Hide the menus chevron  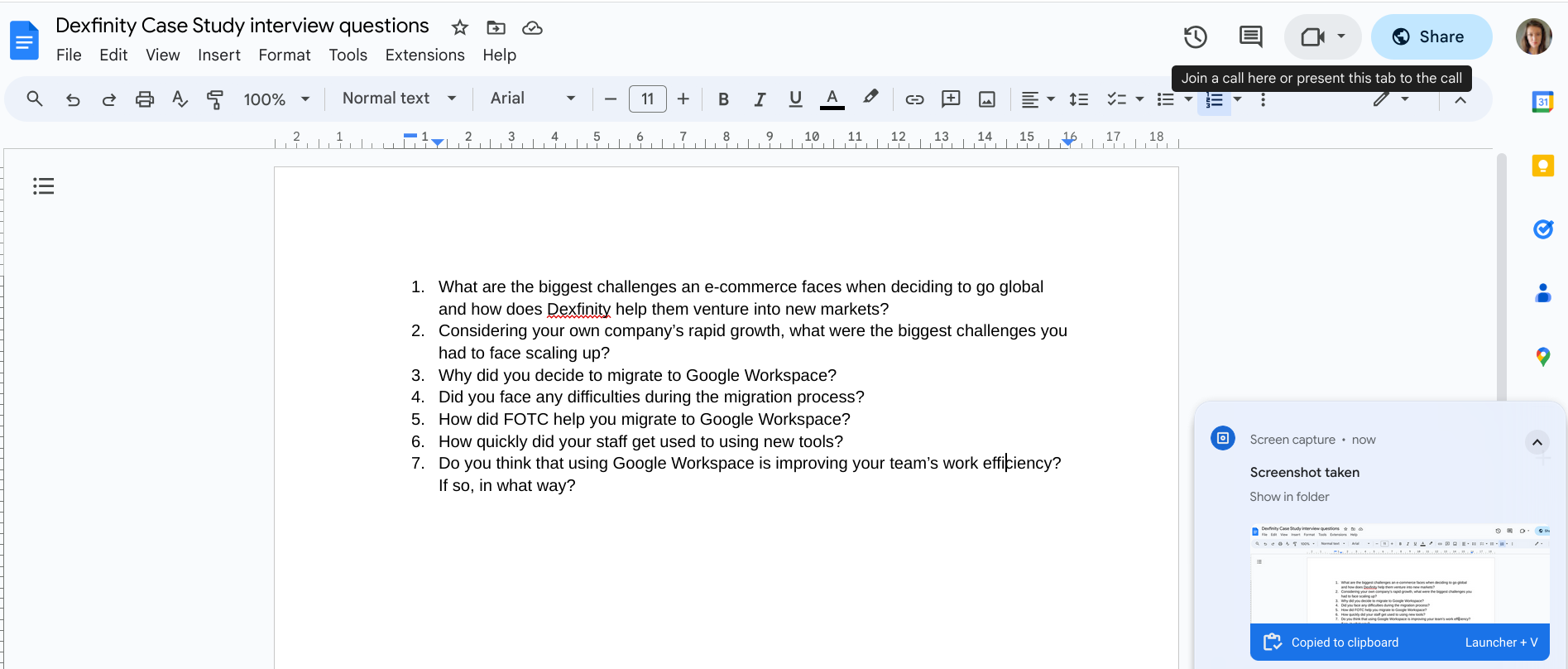1460,99
